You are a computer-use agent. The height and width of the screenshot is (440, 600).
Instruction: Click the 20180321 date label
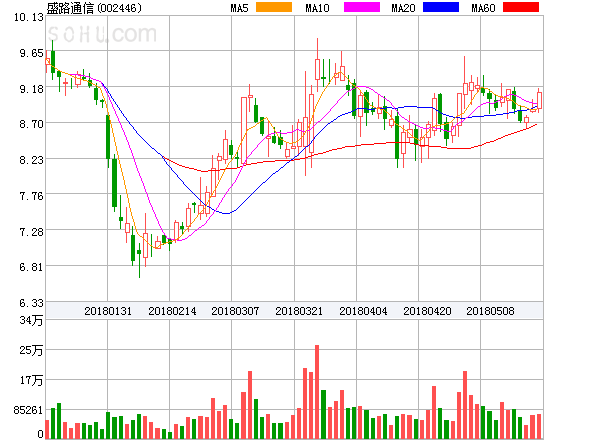click(299, 311)
